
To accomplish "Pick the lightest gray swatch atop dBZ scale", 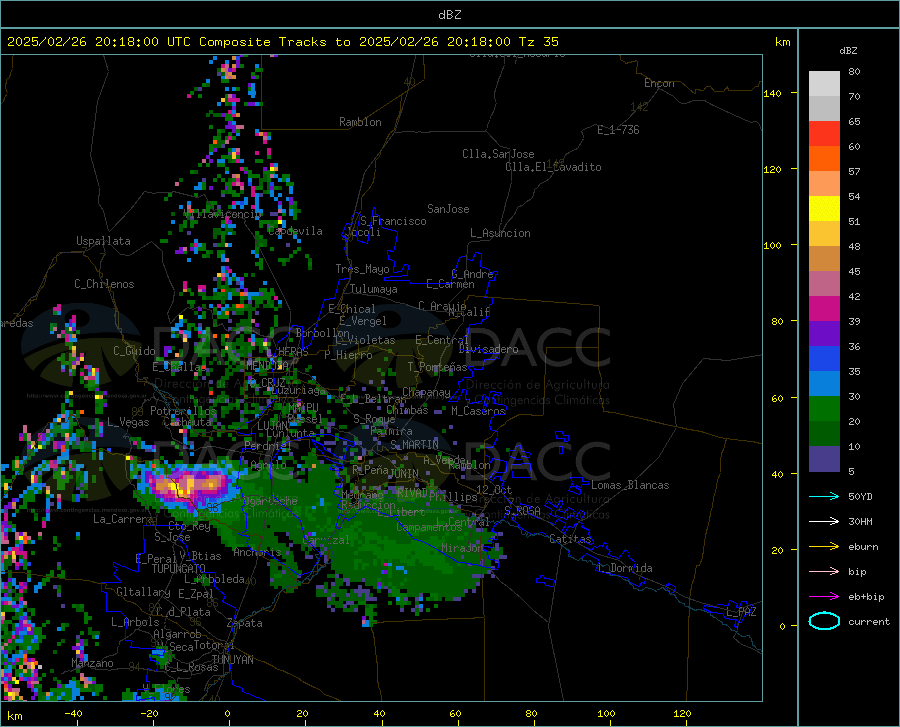I will point(824,83).
